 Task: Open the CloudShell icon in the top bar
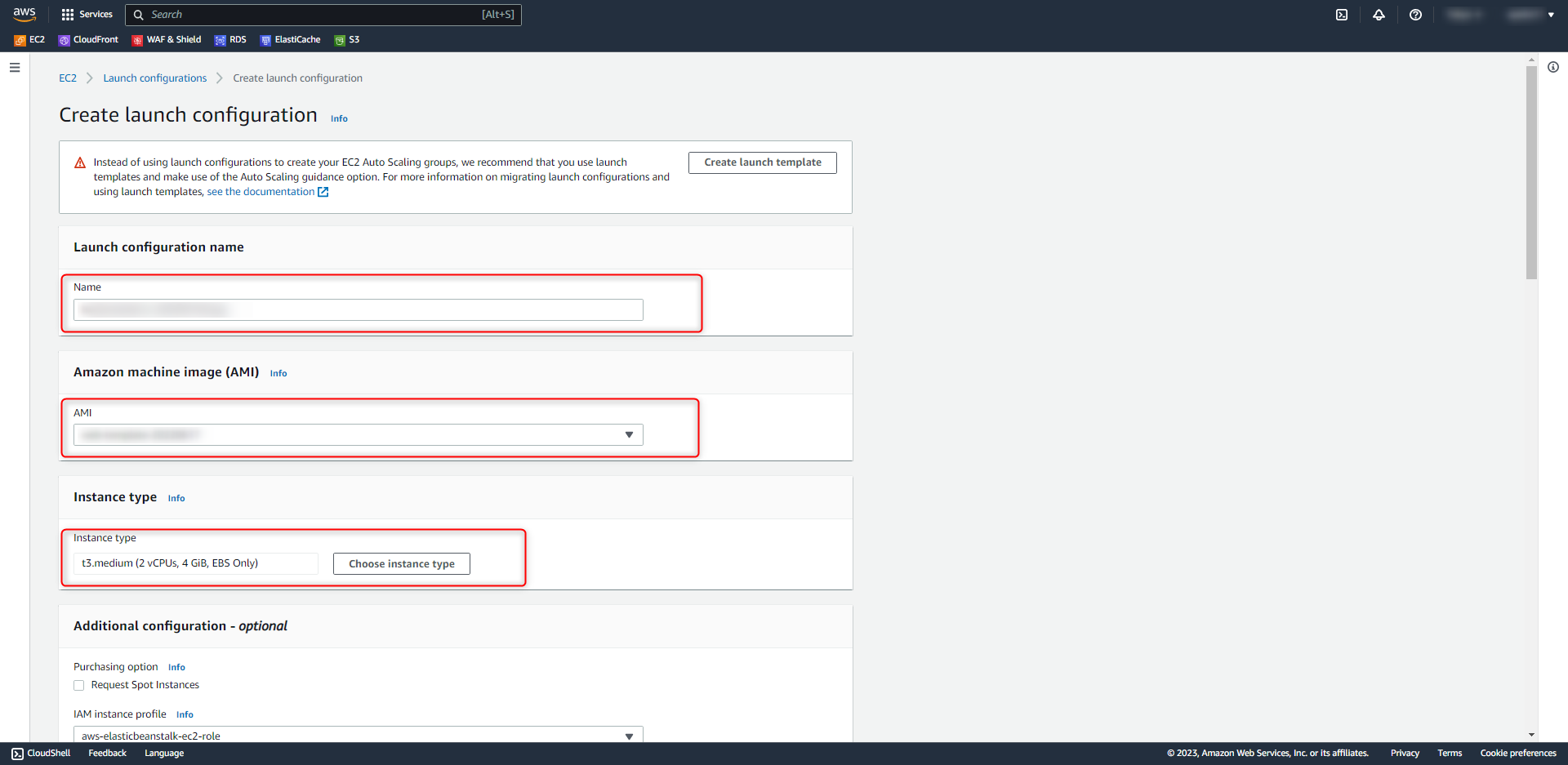1342,15
